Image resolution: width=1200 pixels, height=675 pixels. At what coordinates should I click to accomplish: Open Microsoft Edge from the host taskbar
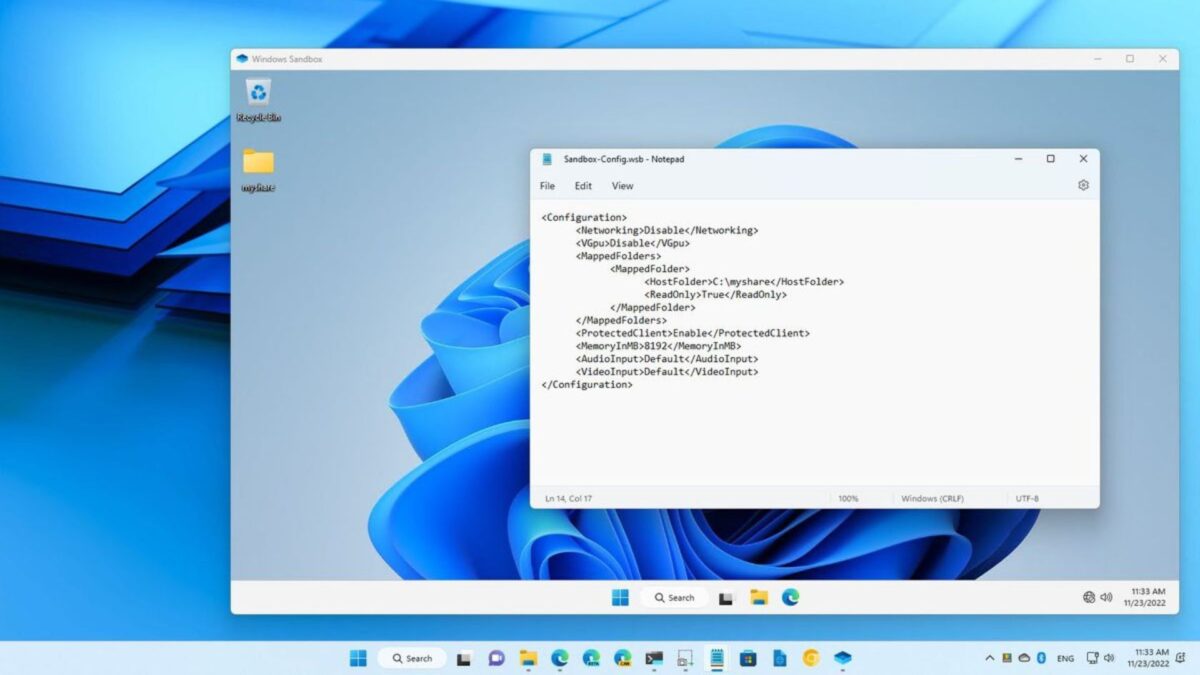(x=559, y=658)
